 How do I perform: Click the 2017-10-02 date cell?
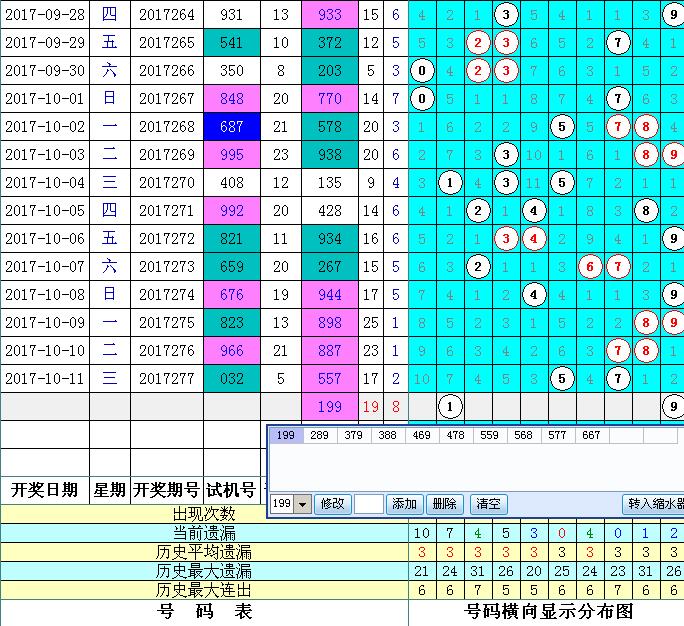pyautogui.click(x=44, y=127)
